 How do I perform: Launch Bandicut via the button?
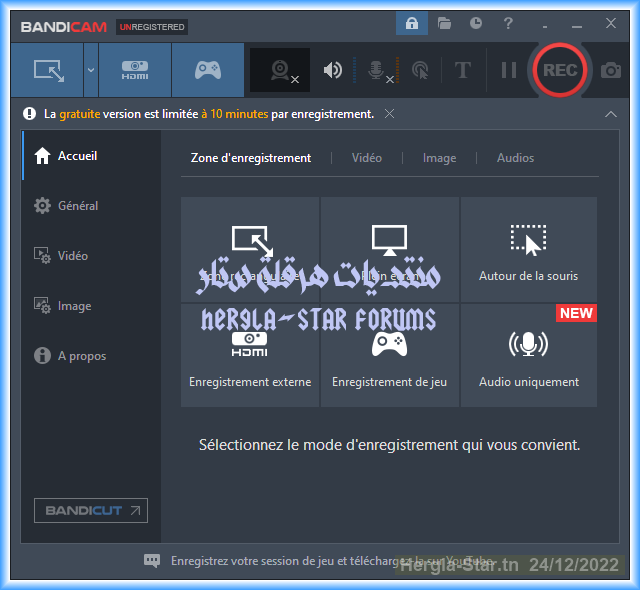tap(91, 510)
